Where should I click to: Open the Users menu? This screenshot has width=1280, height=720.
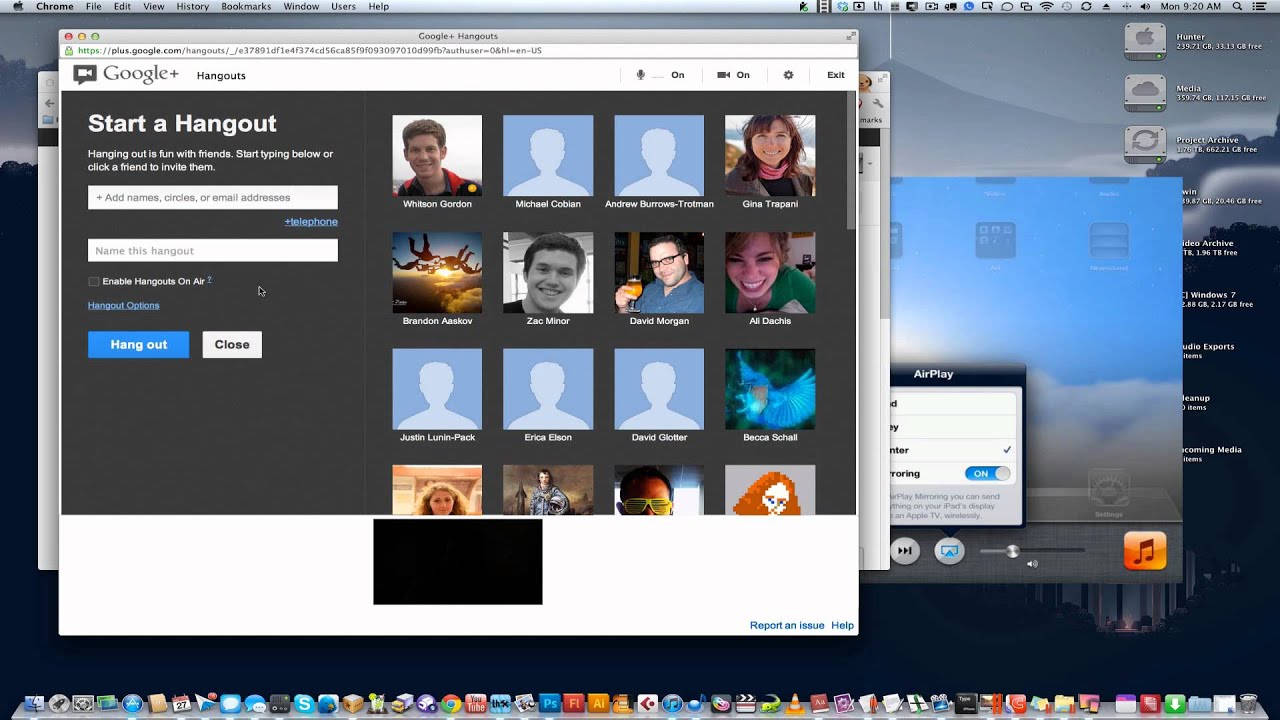coord(343,6)
